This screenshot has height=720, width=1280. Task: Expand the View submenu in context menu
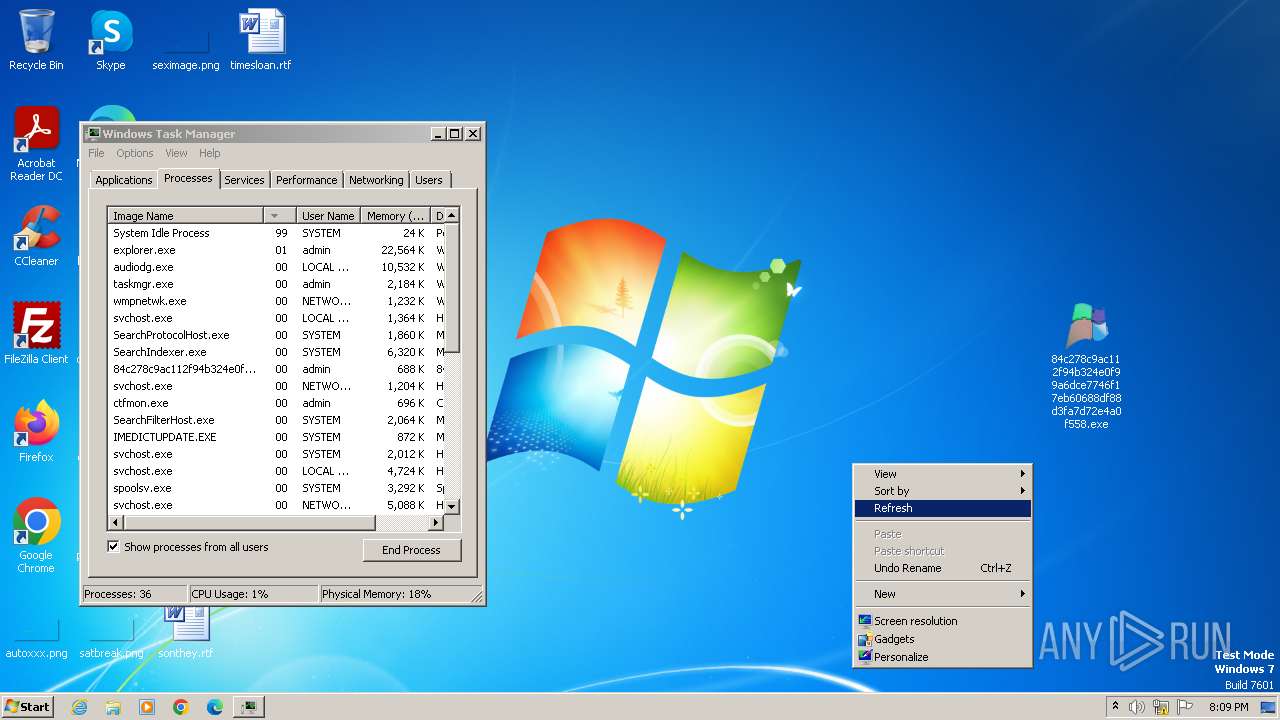point(942,474)
